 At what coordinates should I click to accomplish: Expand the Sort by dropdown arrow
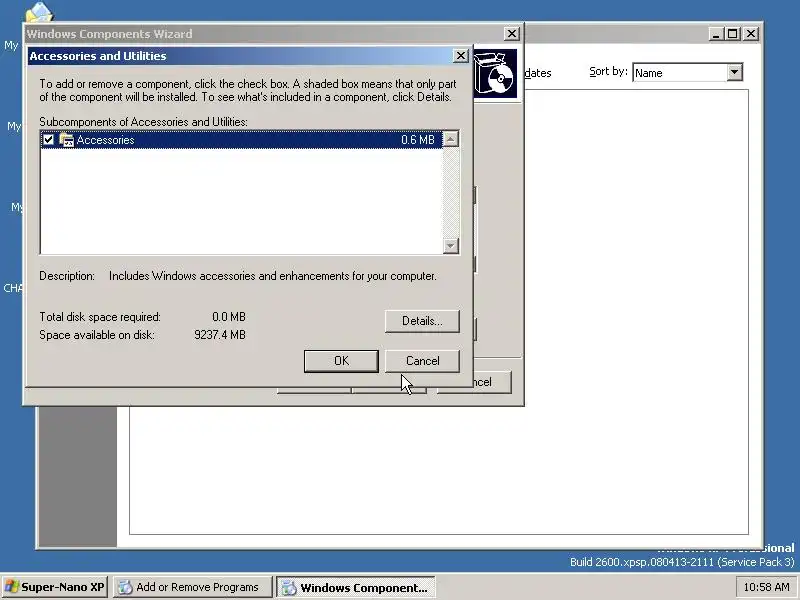coord(734,72)
